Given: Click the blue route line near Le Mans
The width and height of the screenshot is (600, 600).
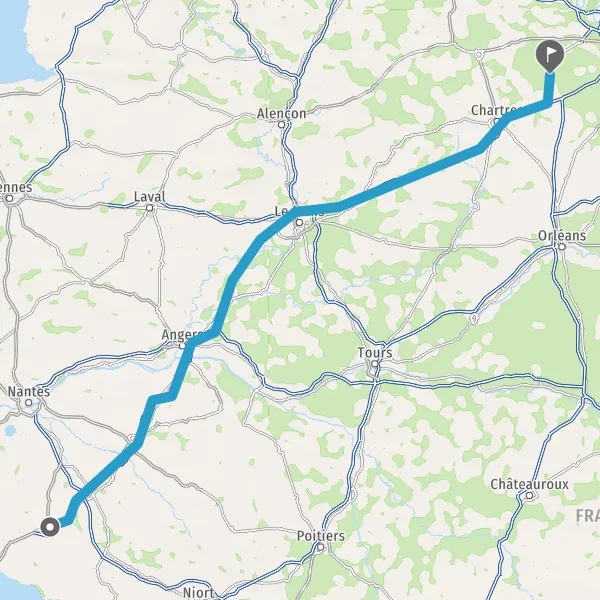Looking at the screenshot, I should [279, 225].
